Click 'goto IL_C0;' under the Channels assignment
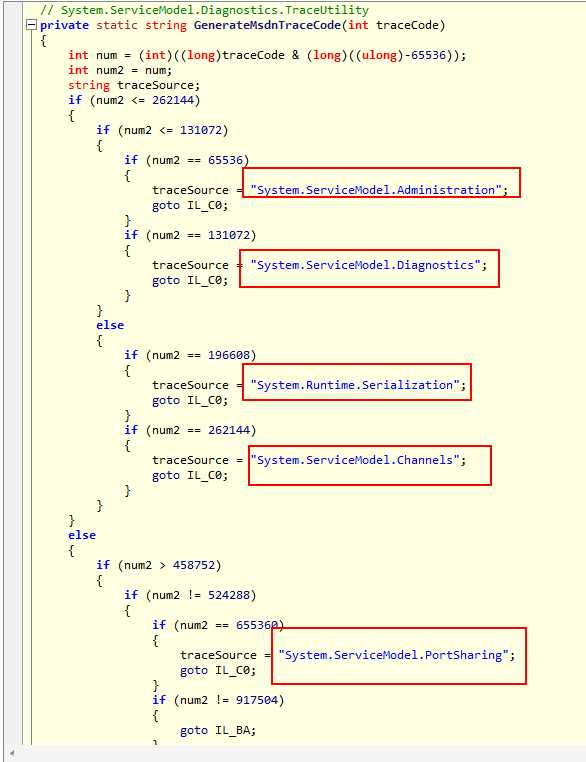The image size is (586, 762). 190,475
